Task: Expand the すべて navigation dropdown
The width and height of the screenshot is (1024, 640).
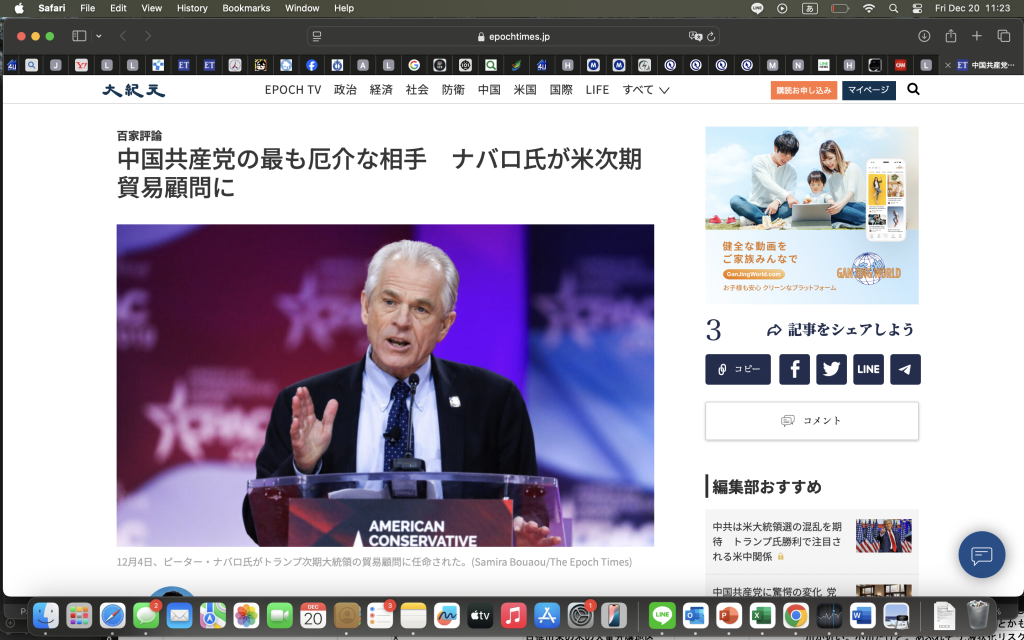Action: point(646,90)
